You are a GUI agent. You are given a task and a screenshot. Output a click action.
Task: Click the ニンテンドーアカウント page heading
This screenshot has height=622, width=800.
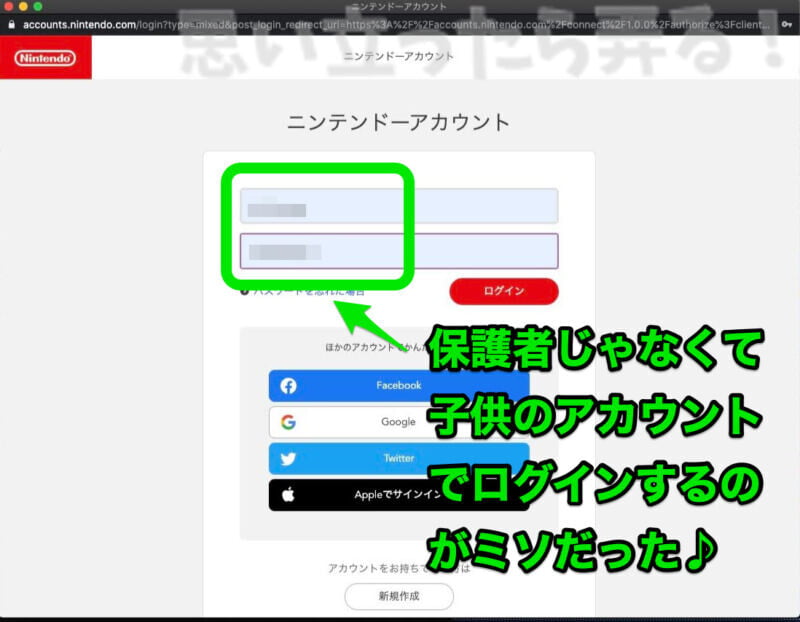coord(398,122)
